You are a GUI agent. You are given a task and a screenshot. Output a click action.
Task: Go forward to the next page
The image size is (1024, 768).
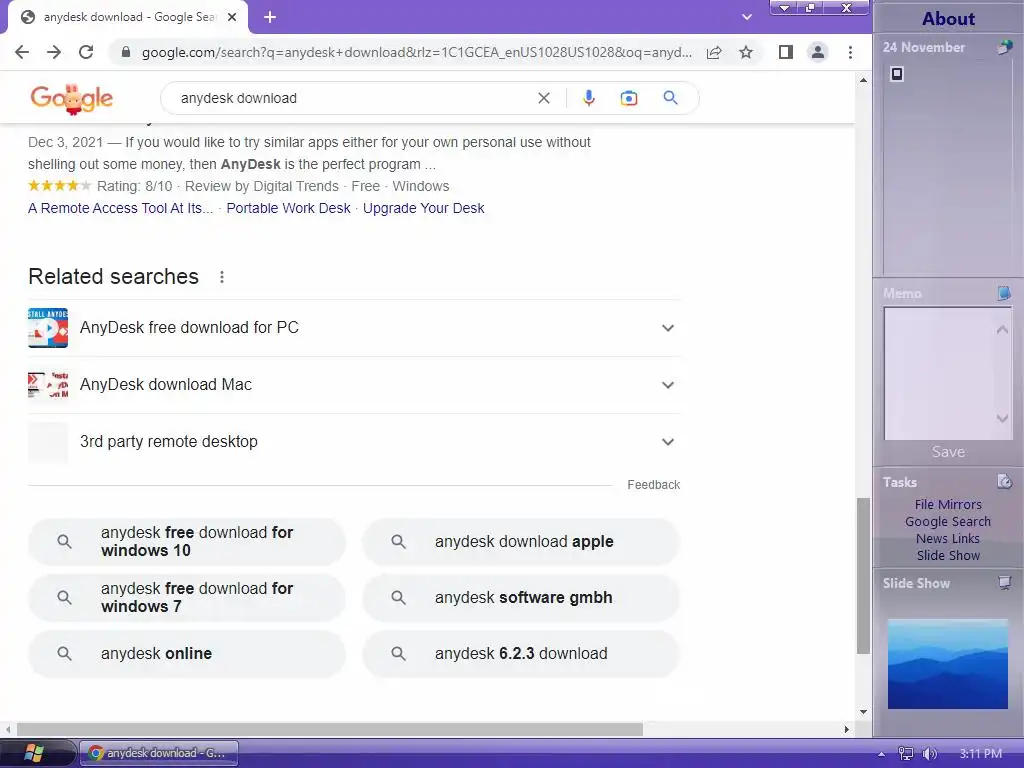(54, 52)
